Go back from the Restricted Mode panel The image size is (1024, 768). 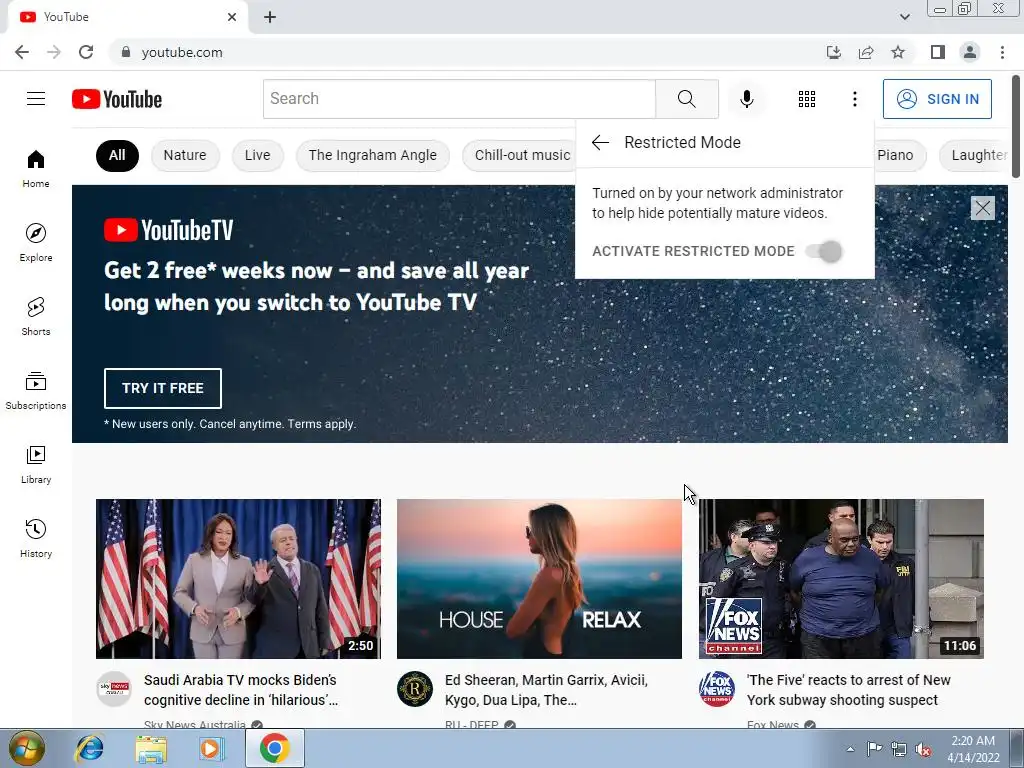tap(600, 142)
